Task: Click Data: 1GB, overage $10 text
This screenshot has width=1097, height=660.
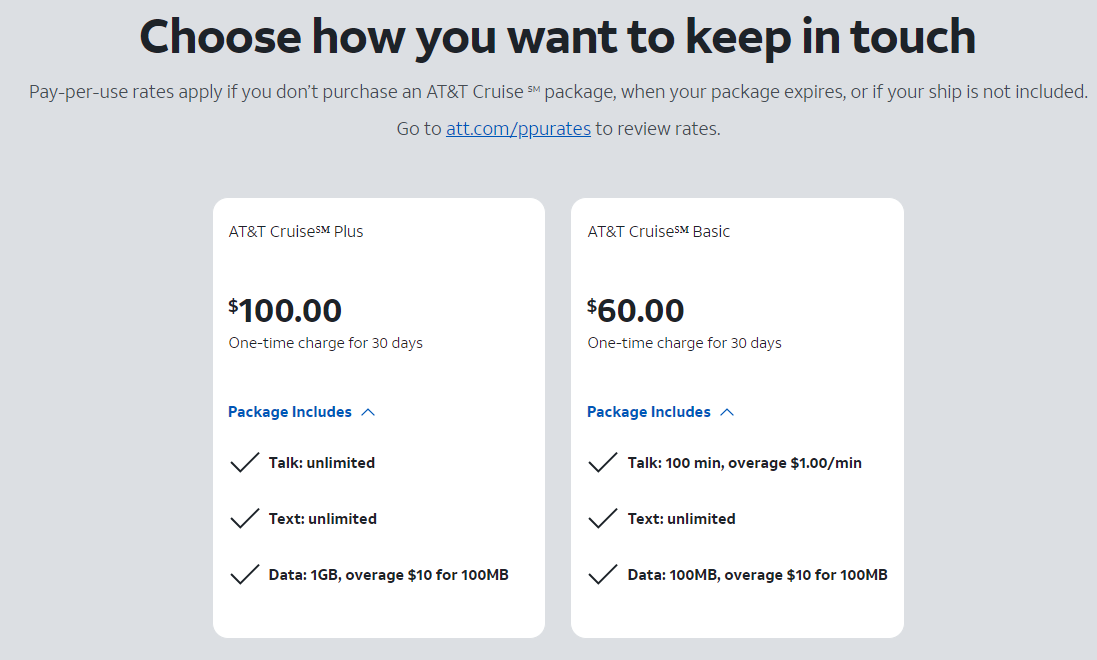Action: coord(389,575)
